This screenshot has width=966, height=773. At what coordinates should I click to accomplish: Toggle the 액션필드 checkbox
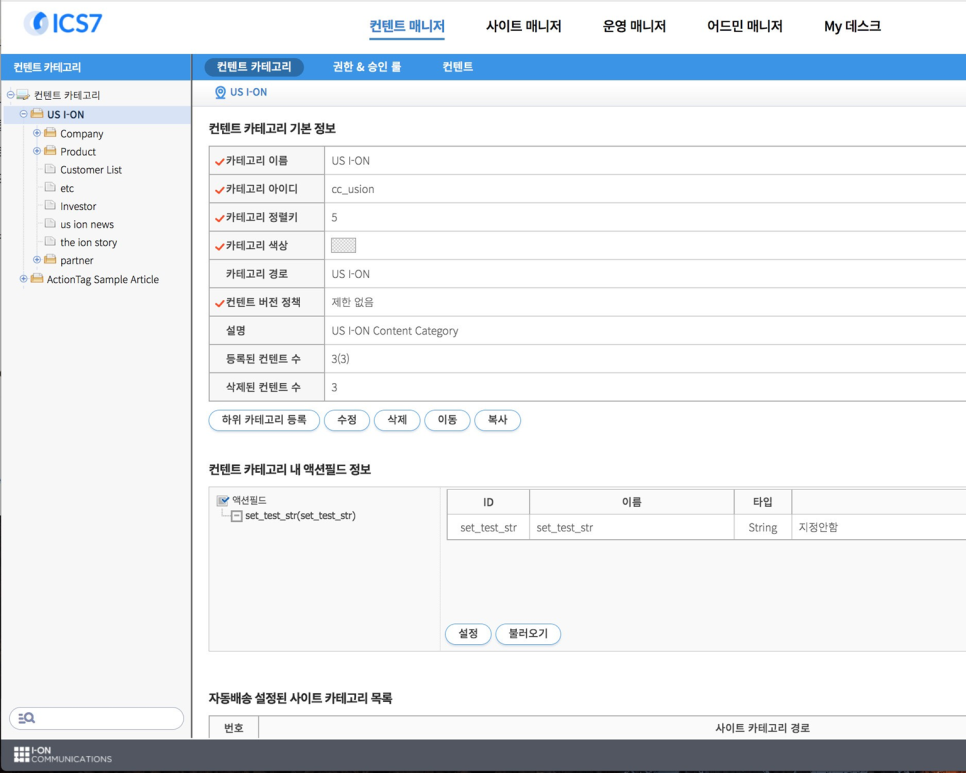click(x=223, y=500)
